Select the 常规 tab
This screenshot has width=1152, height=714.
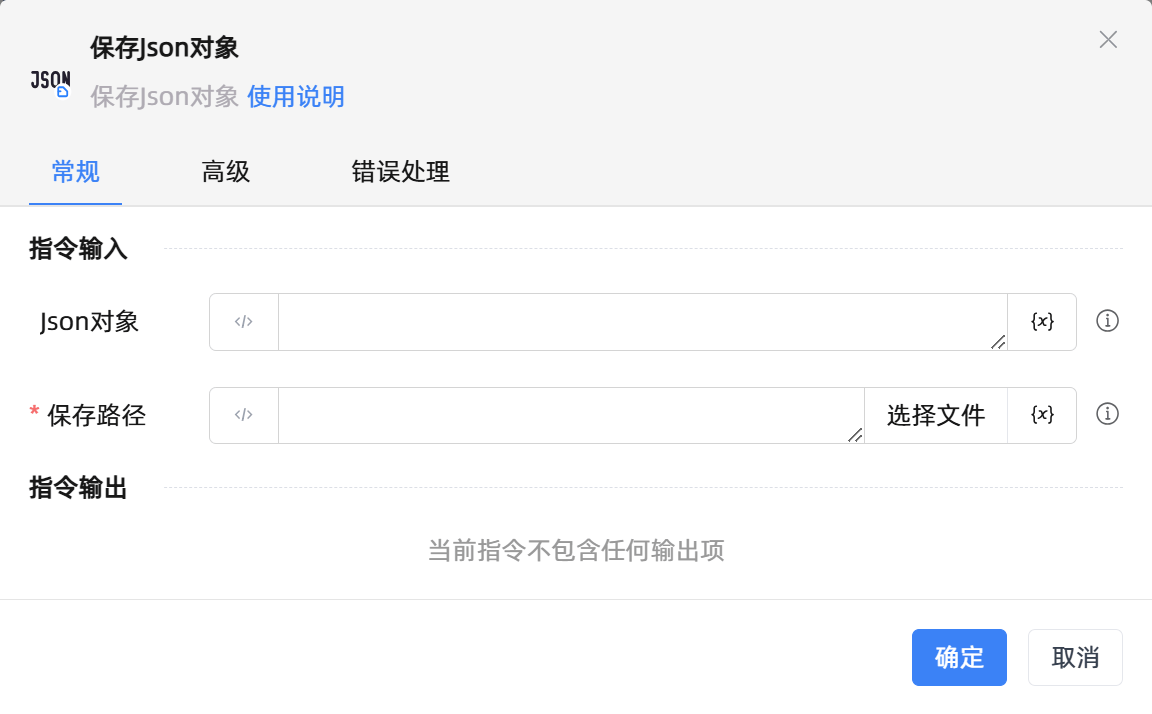[x=75, y=172]
